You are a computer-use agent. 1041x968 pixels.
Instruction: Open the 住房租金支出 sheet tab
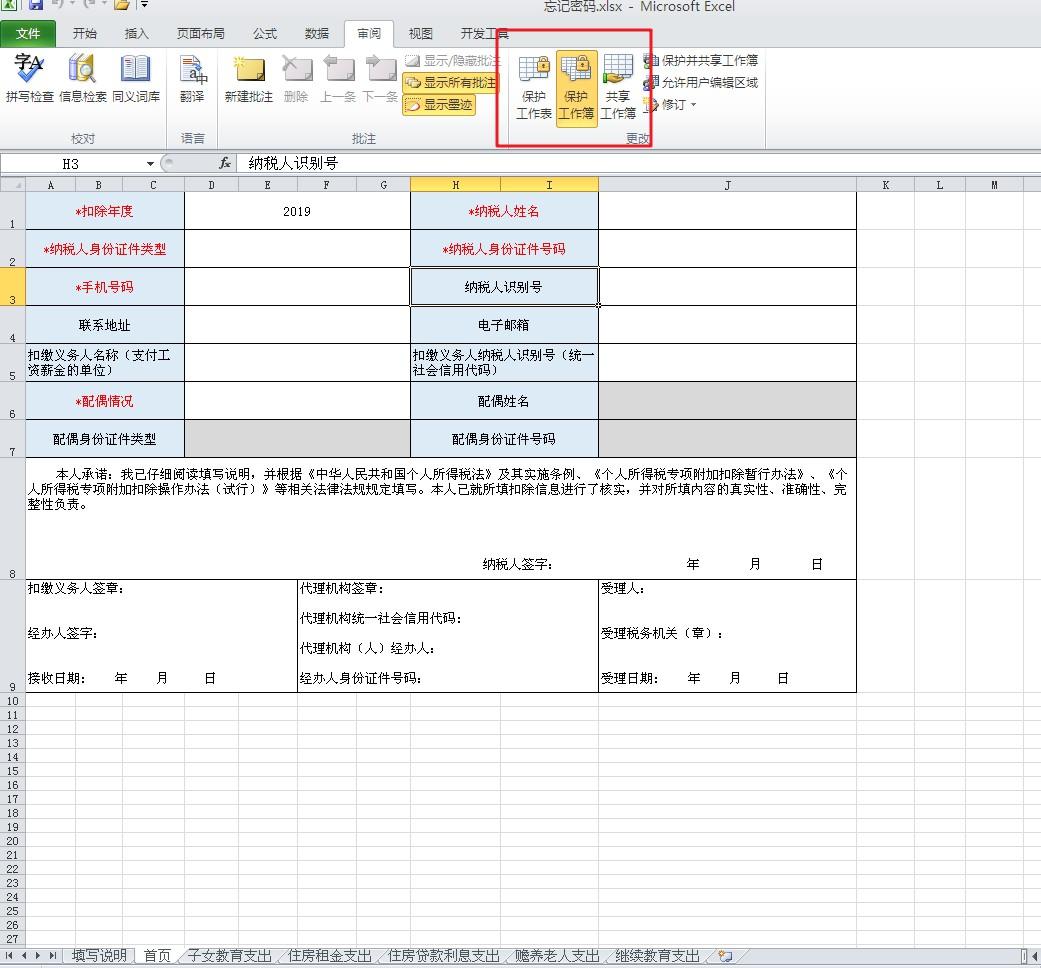[329, 955]
